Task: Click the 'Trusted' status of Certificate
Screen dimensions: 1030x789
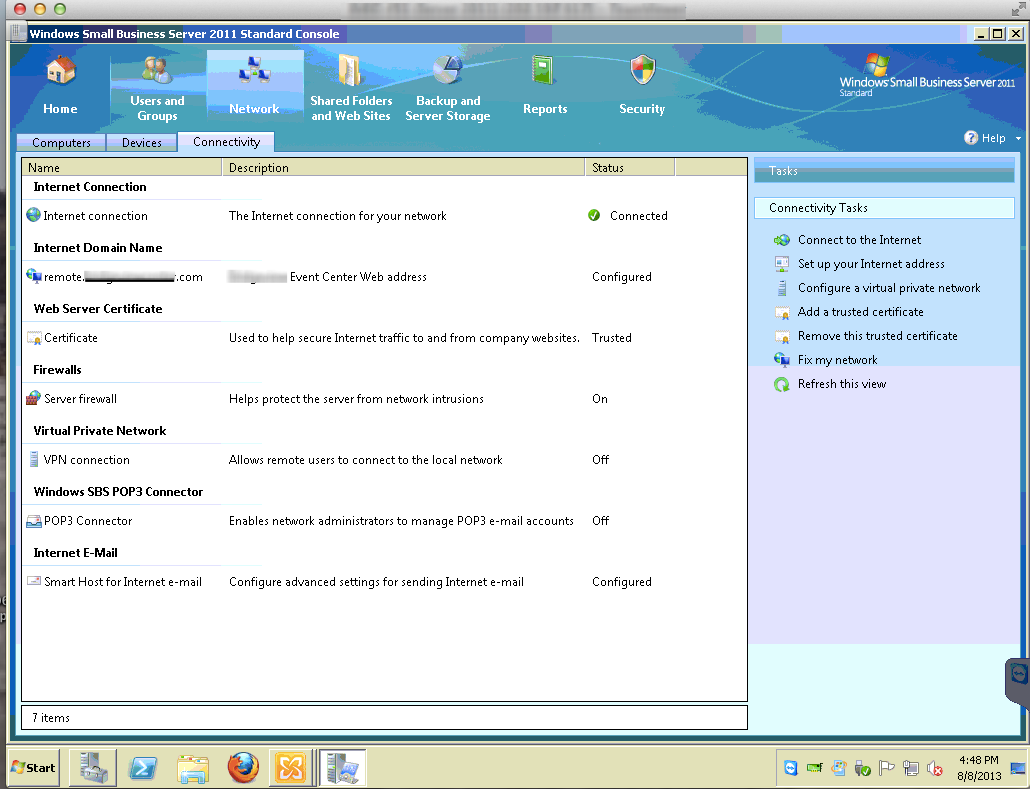Action: click(612, 338)
